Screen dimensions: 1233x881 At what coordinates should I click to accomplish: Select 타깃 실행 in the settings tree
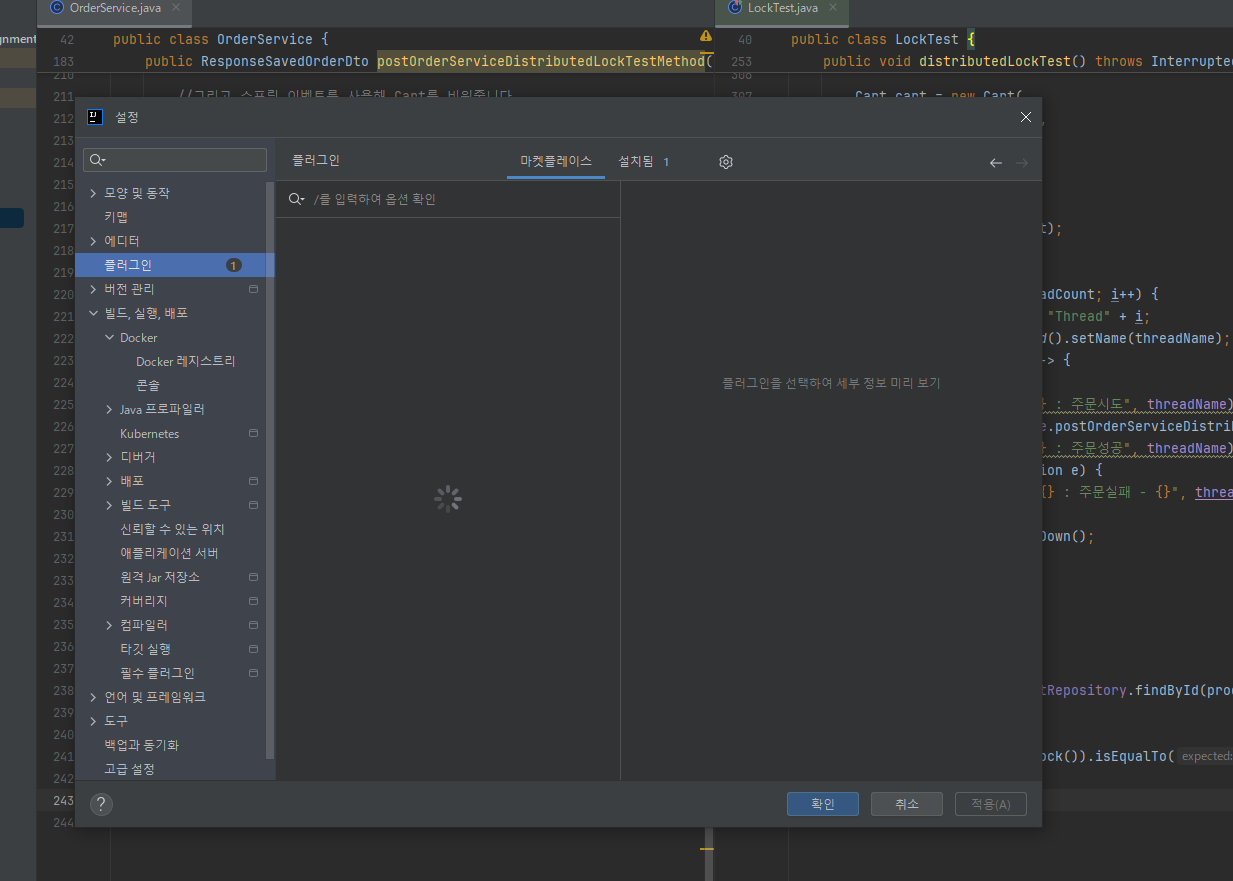(145, 649)
